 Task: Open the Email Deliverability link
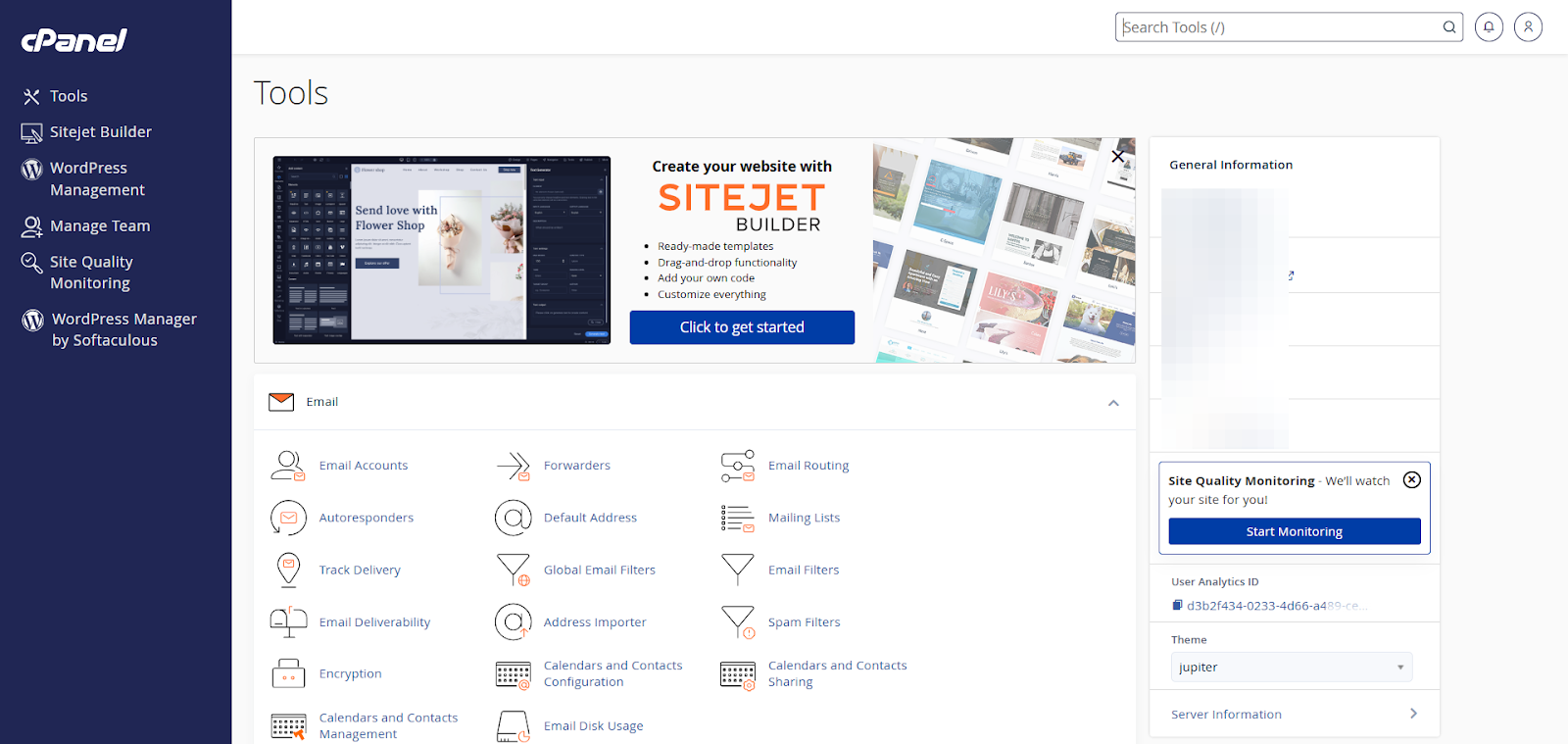[x=374, y=621]
